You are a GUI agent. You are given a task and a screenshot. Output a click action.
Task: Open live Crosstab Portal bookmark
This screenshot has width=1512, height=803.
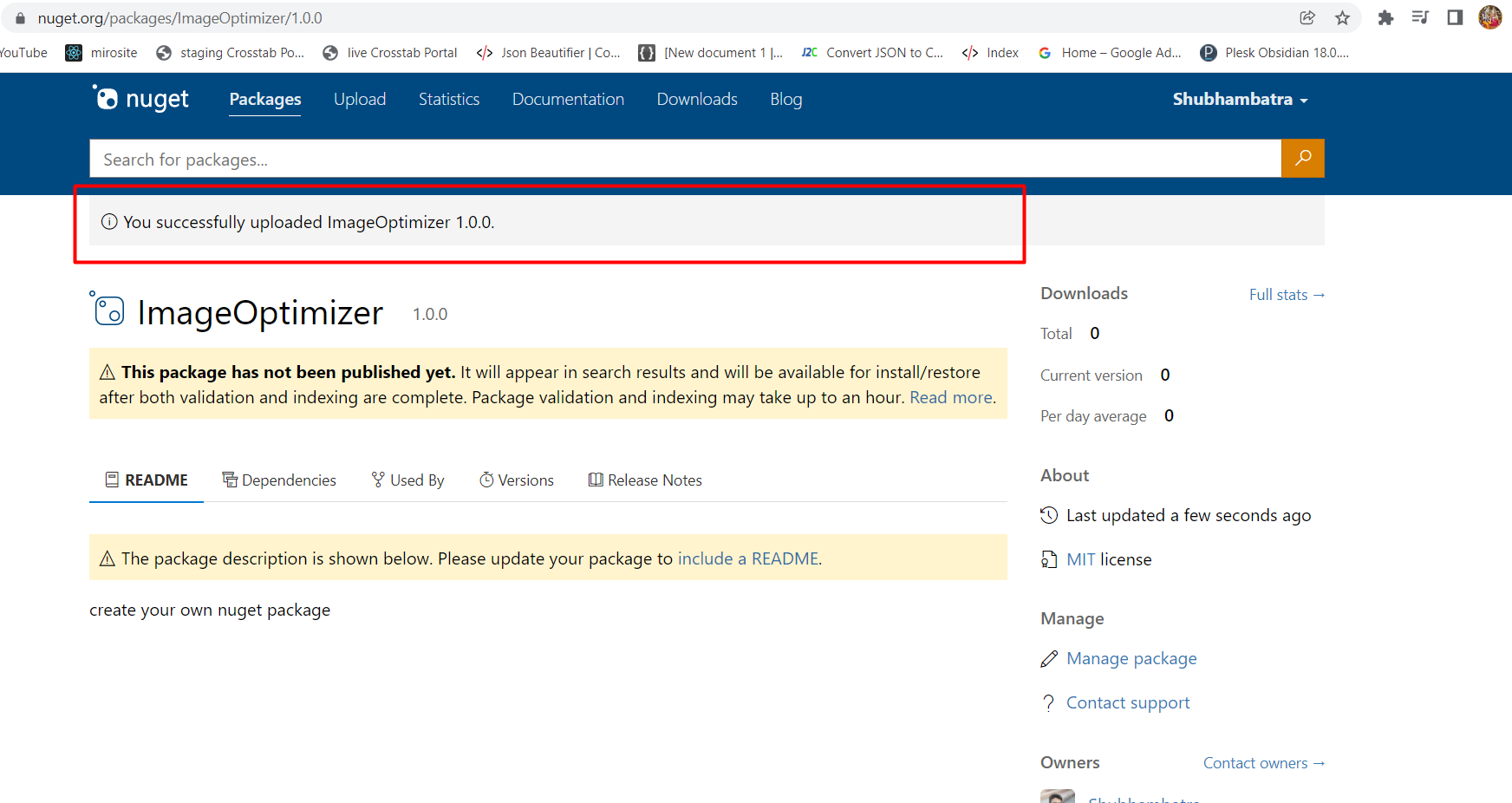390,53
